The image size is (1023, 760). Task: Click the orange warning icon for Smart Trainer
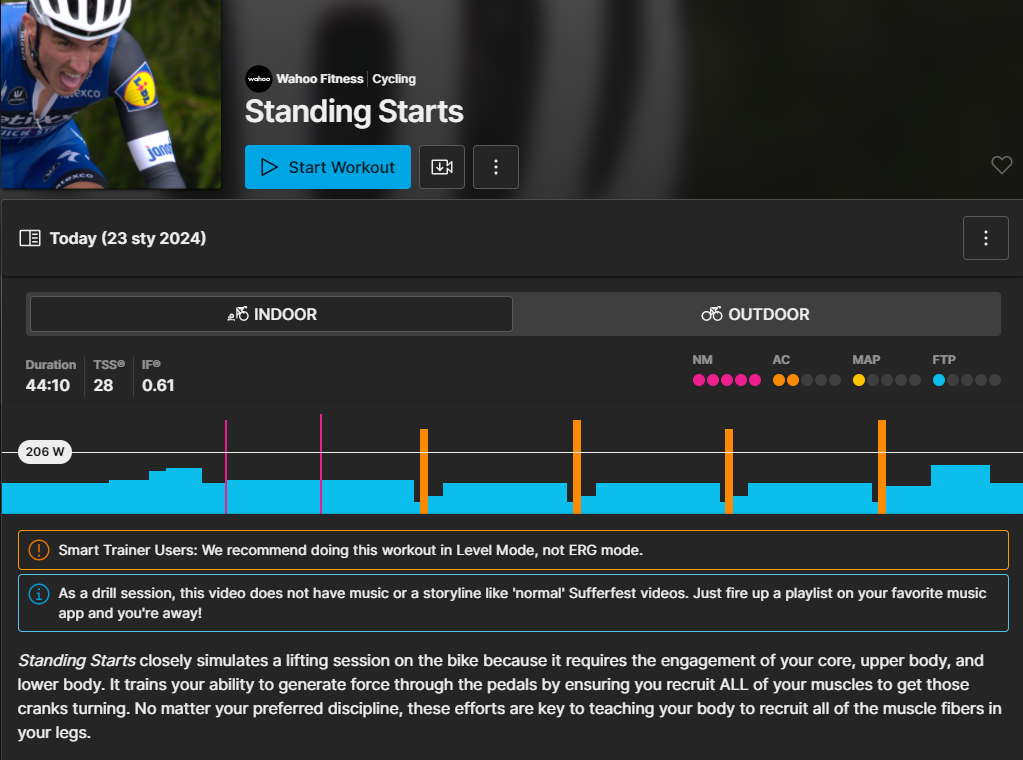(x=39, y=550)
